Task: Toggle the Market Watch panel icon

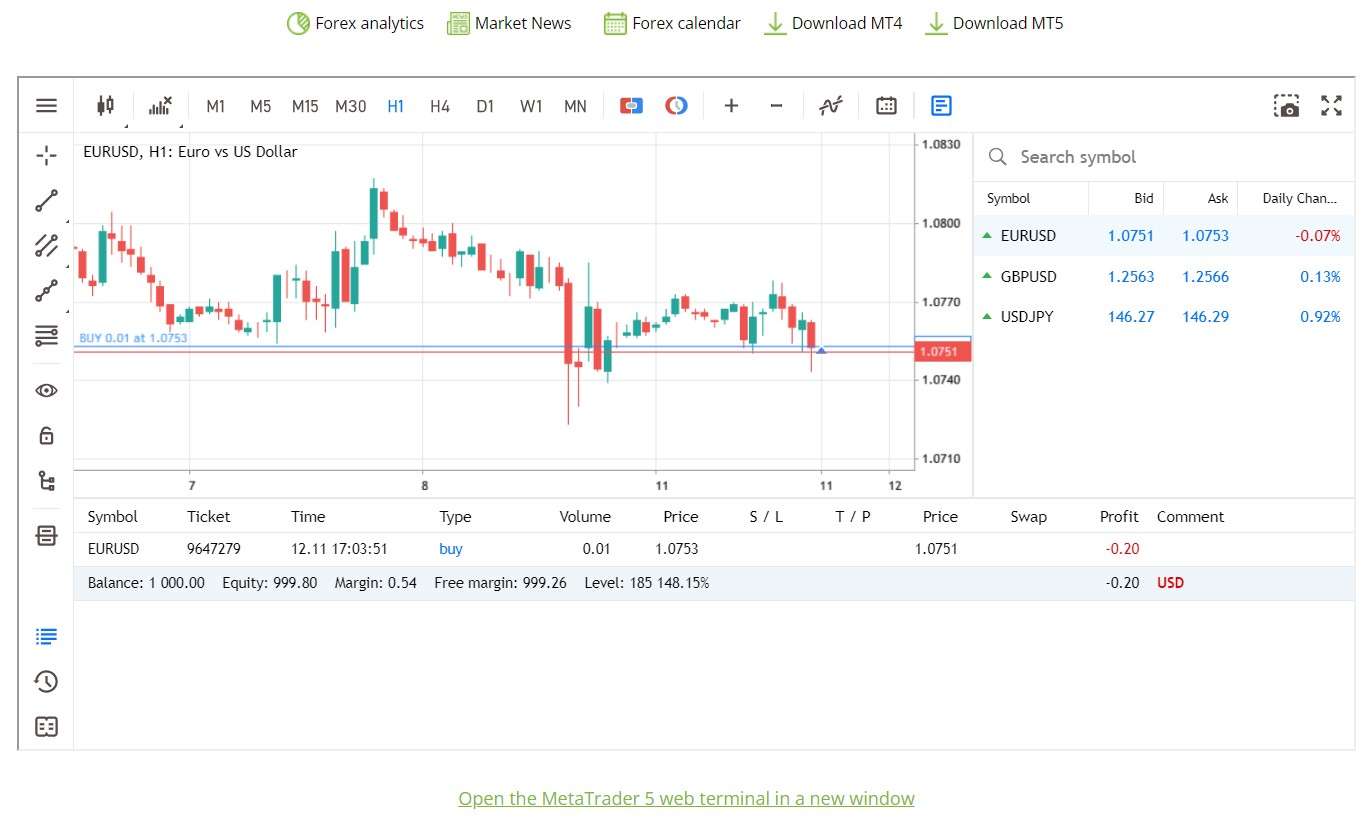Action: pyautogui.click(x=941, y=106)
